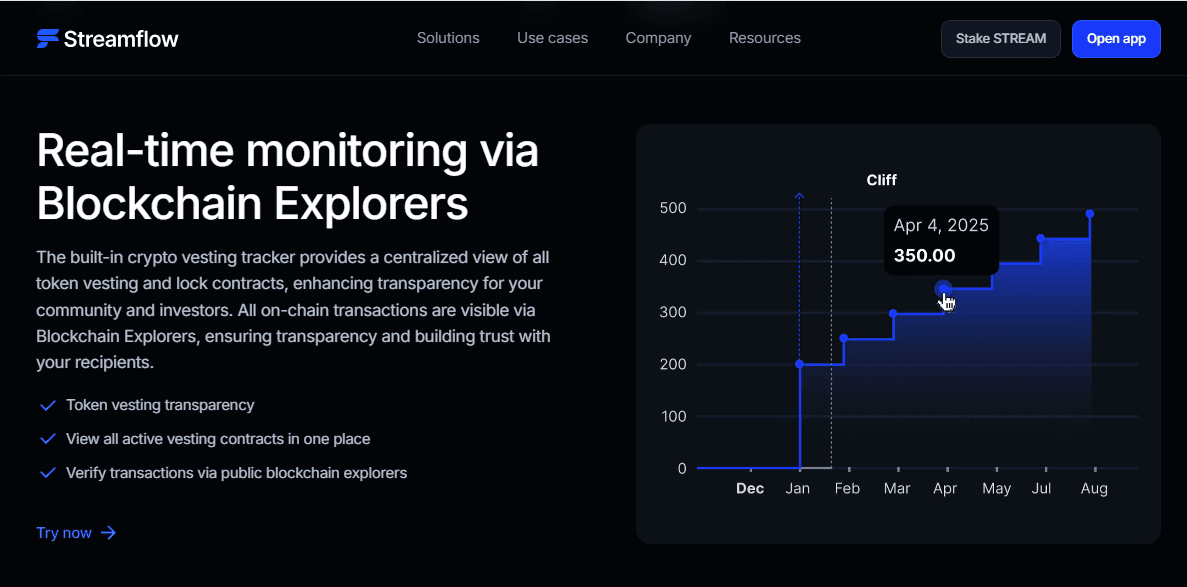
Task: Click Verify transactions via public blockchain explorers text
Action: tap(236, 473)
